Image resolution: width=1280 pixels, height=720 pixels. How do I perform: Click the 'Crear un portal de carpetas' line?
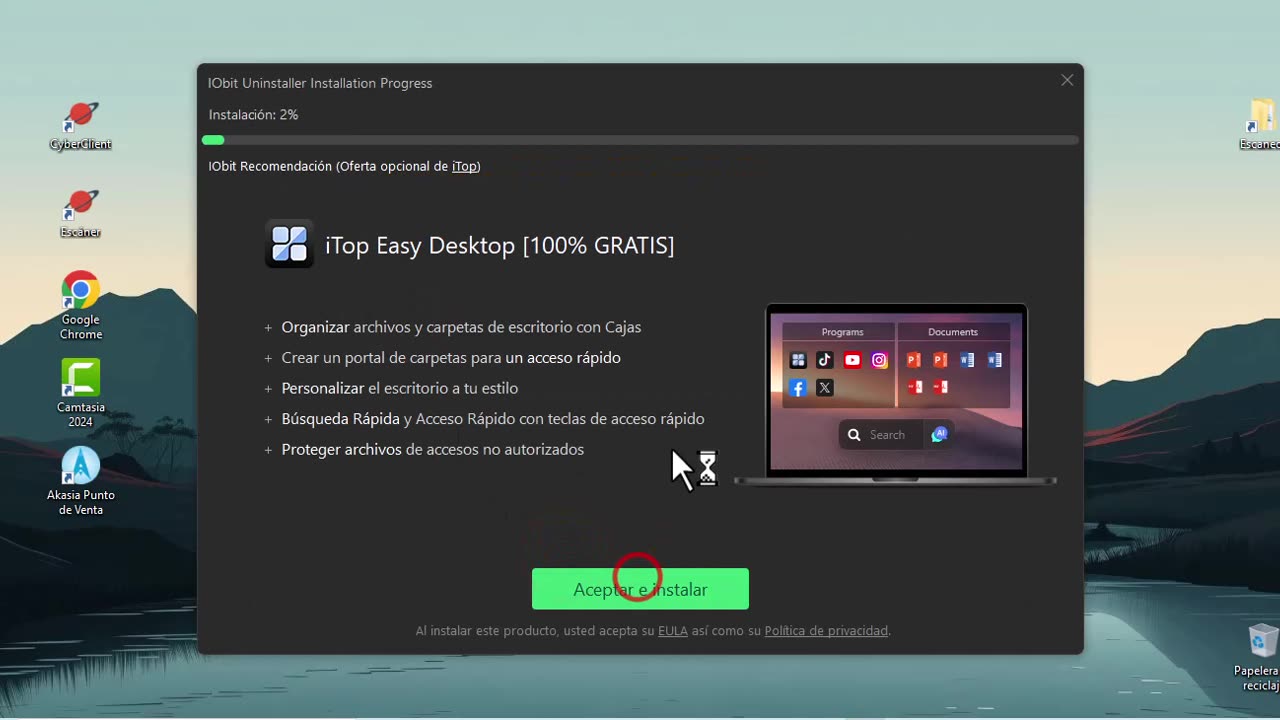pyautogui.click(x=451, y=358)
